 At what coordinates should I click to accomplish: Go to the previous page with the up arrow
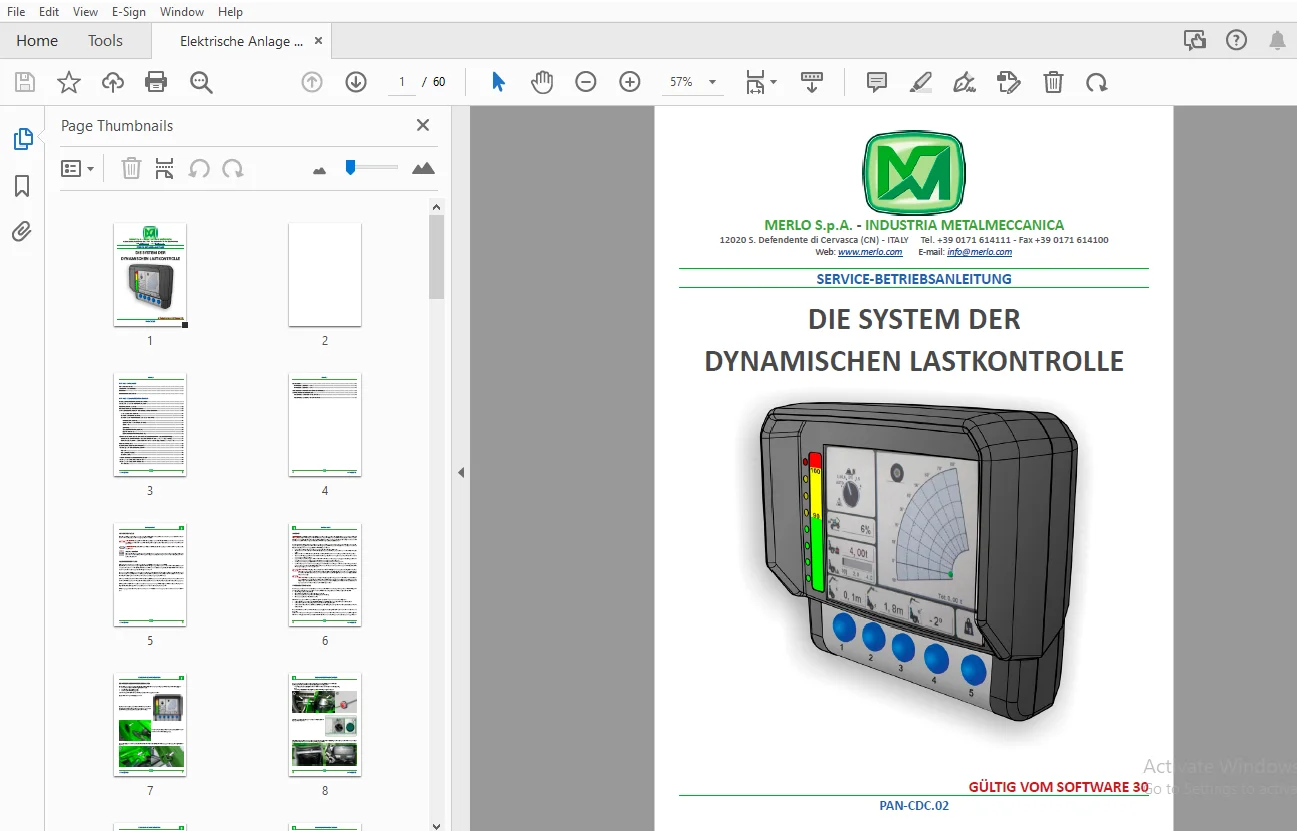click(312, 82)
